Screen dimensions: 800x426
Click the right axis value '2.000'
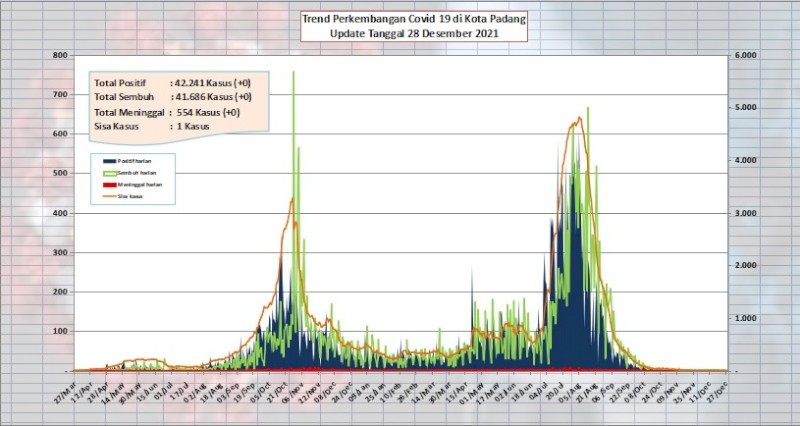coord(746,266)
